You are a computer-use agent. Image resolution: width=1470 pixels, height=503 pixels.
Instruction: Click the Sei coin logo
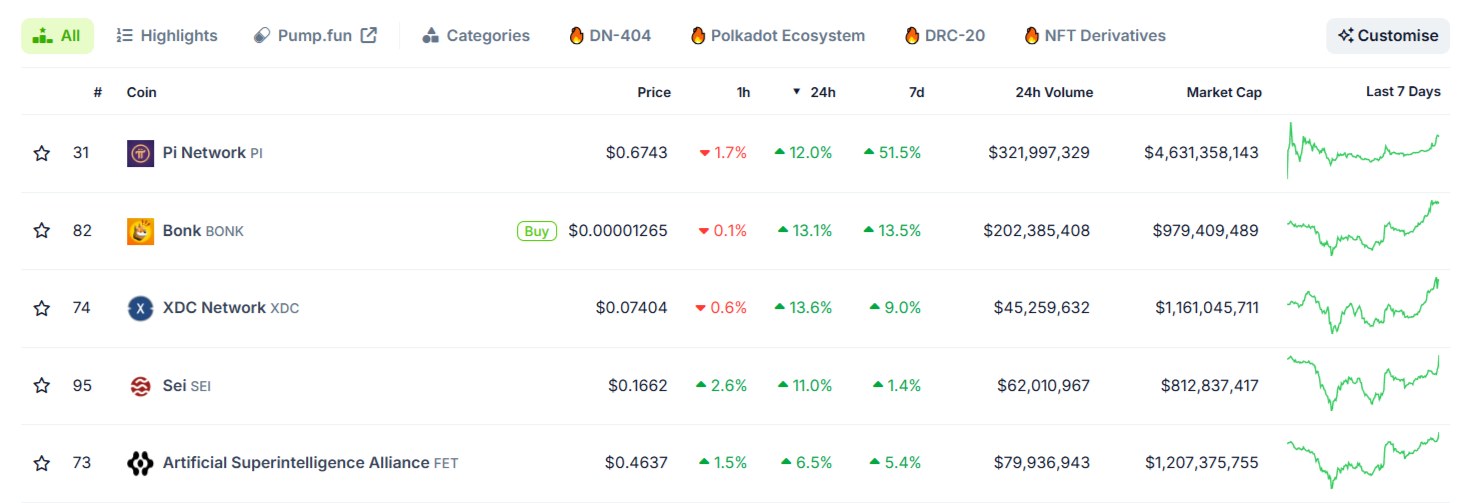[x=140, y=386]
